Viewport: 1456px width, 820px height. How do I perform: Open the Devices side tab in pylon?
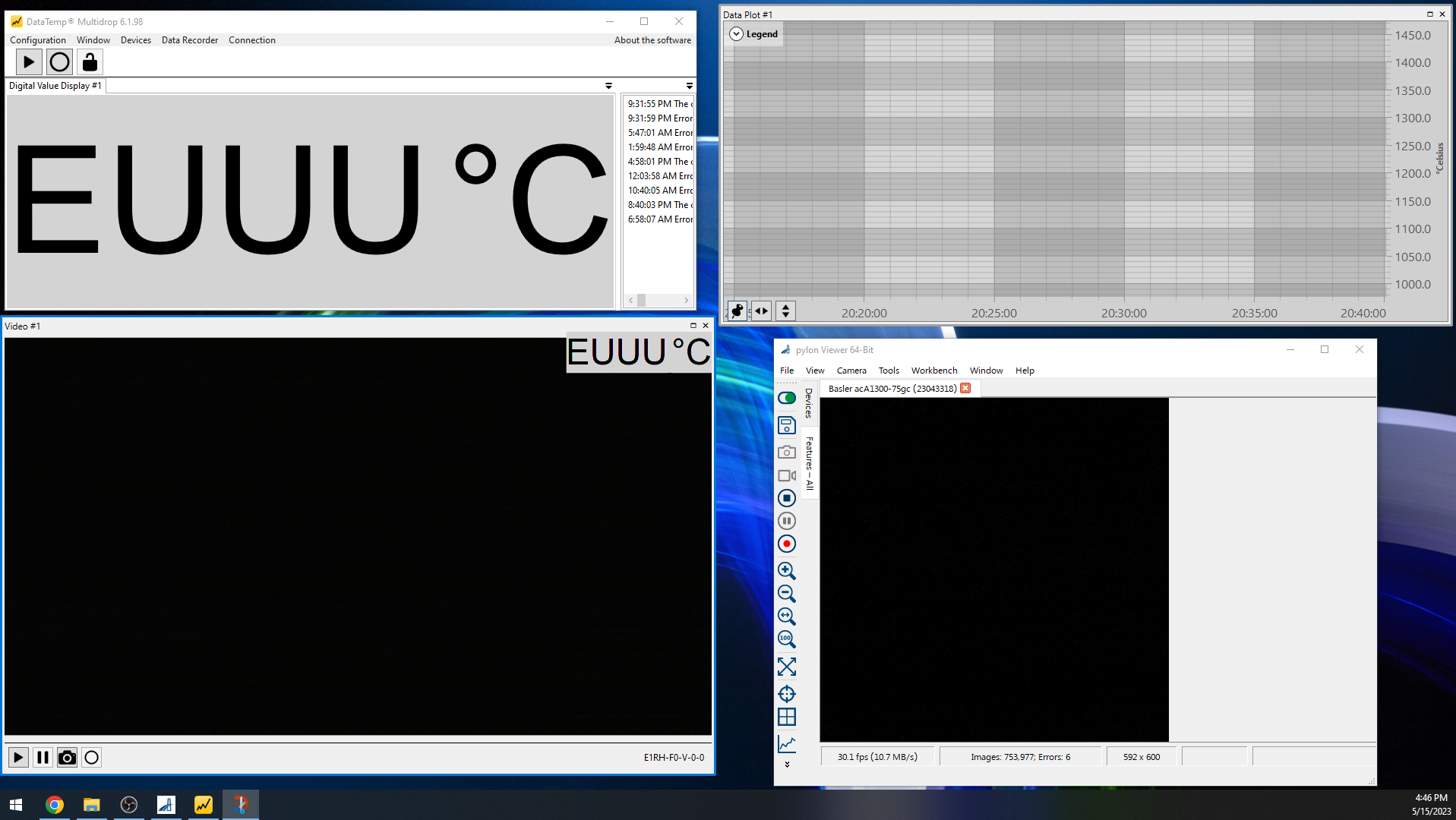click(809, 403)
